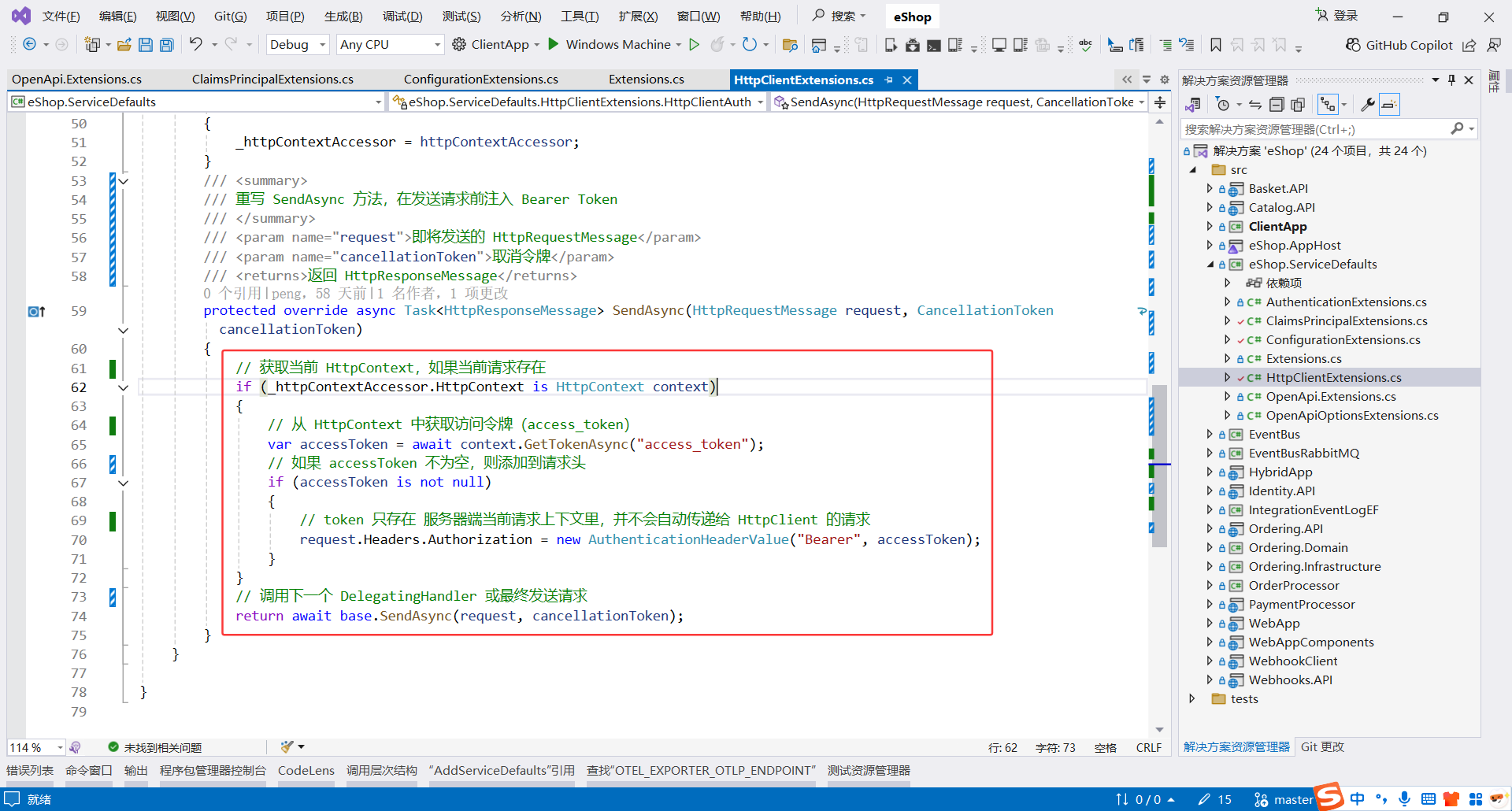Open the 文件(F) menu
This screenshot has height=811, width=1512.
(x=61, y=16)
